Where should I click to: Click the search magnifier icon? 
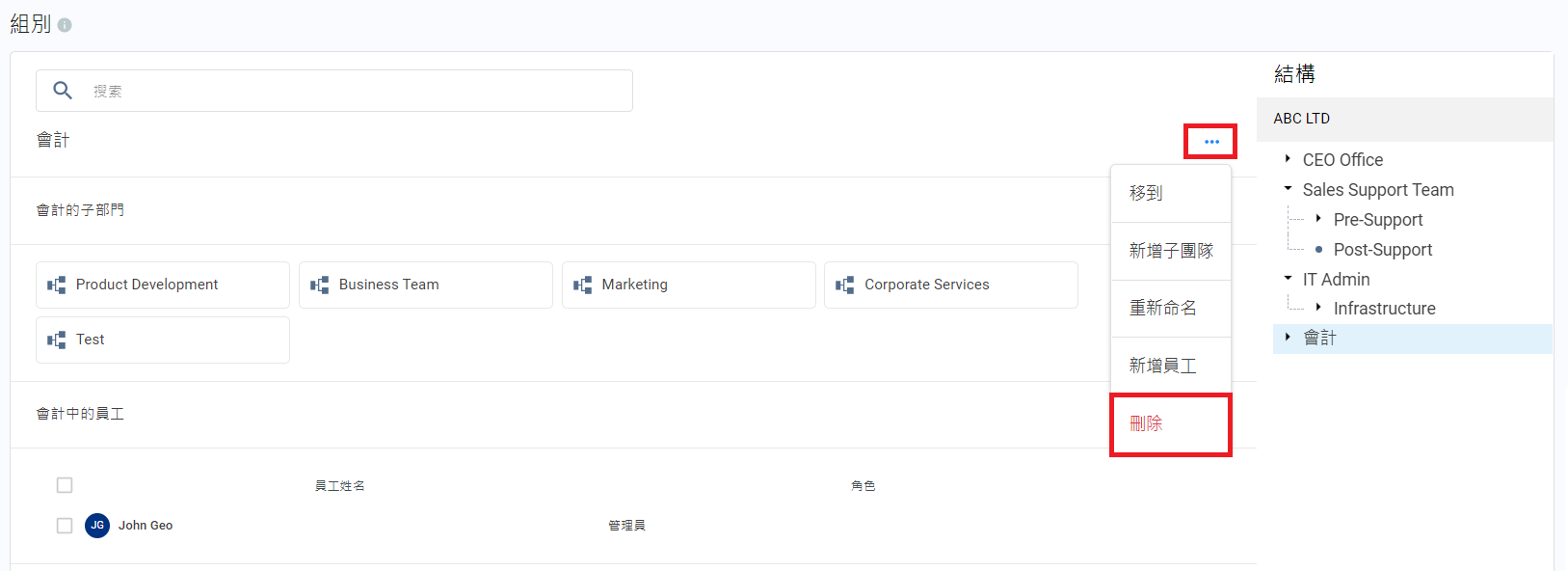point(63,91)
